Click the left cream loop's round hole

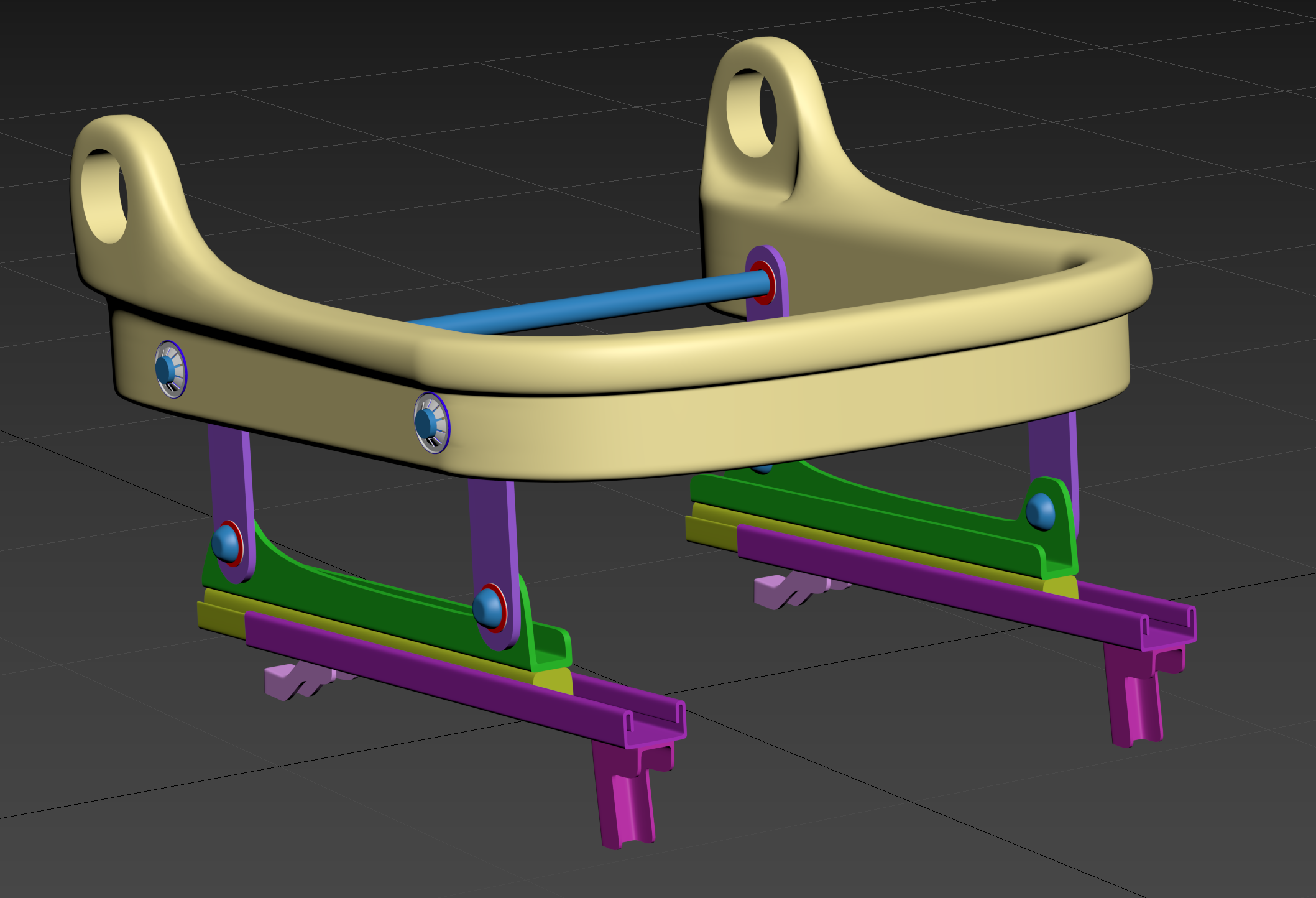[x=104, y=195]
